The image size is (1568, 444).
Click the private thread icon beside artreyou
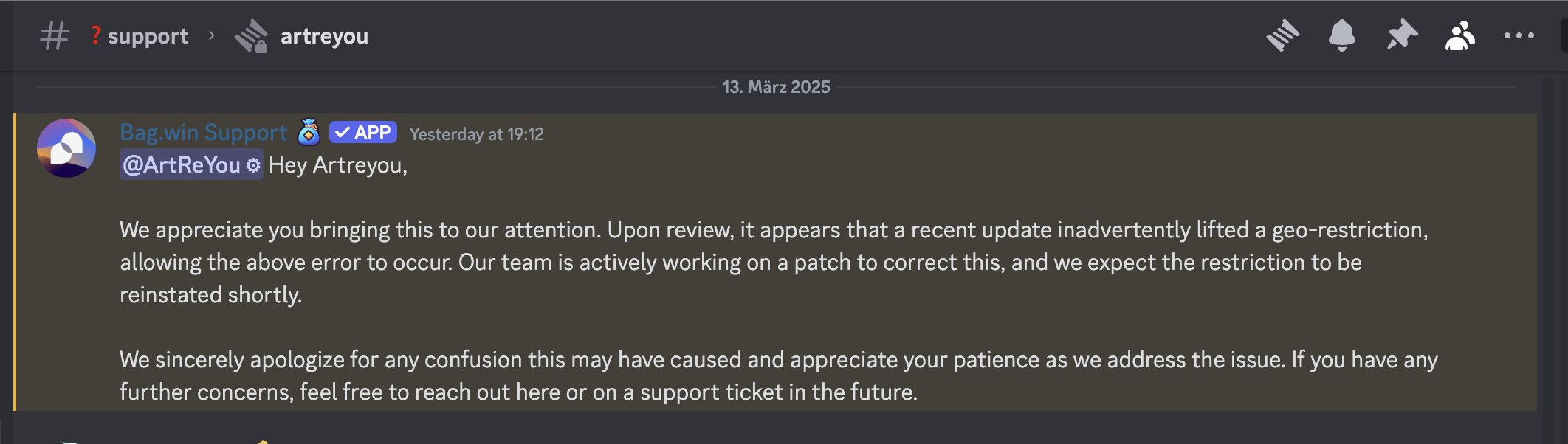pyautogui.click(x=251, y=35)
